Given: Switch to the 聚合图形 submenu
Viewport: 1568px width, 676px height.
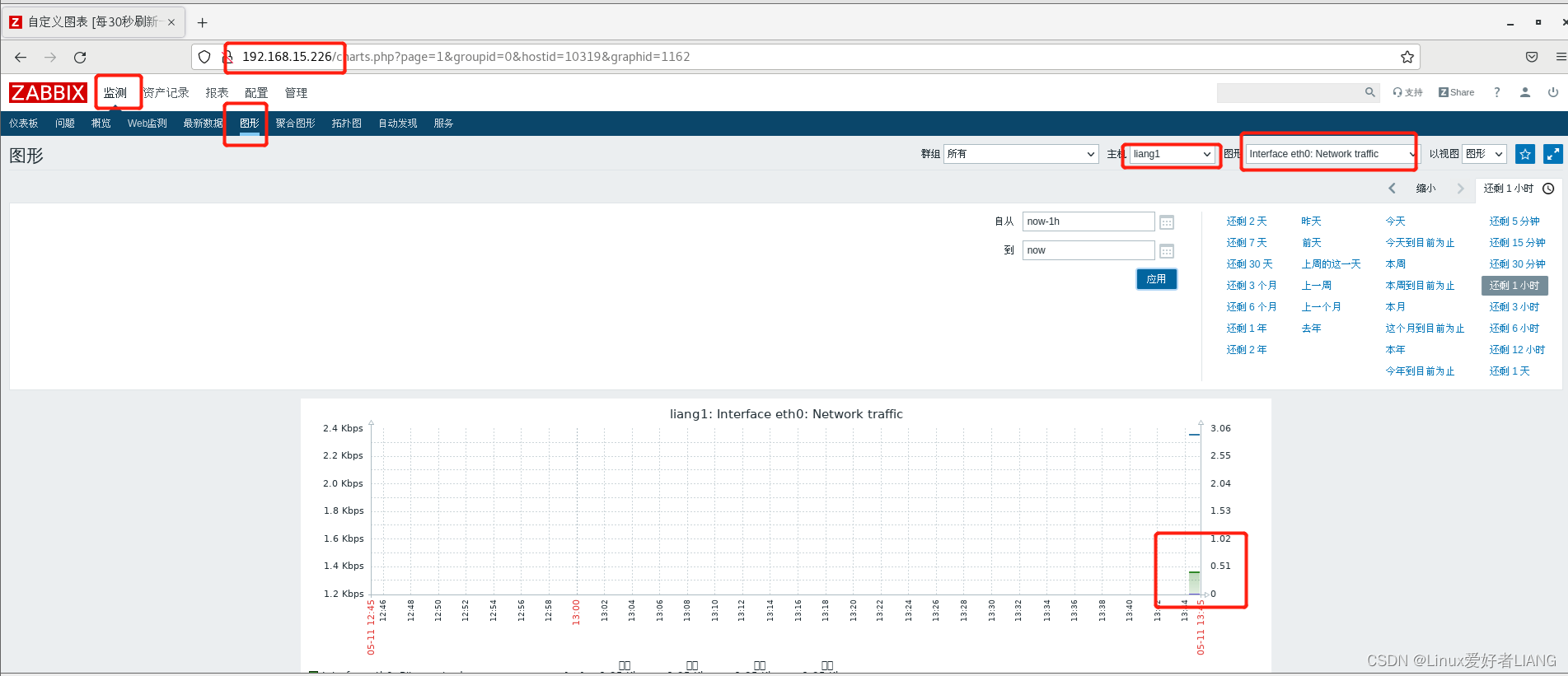Looking at the screenshot, I should pos(296,124).
